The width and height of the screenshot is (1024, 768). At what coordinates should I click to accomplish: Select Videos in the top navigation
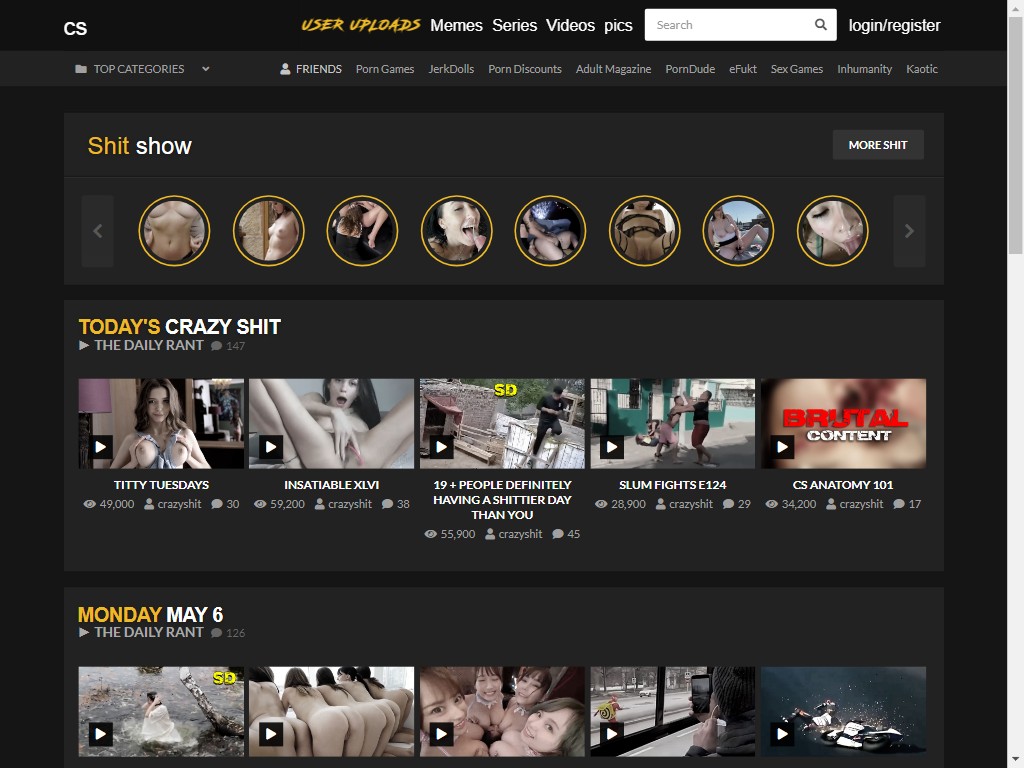click(x=570, y=25)
